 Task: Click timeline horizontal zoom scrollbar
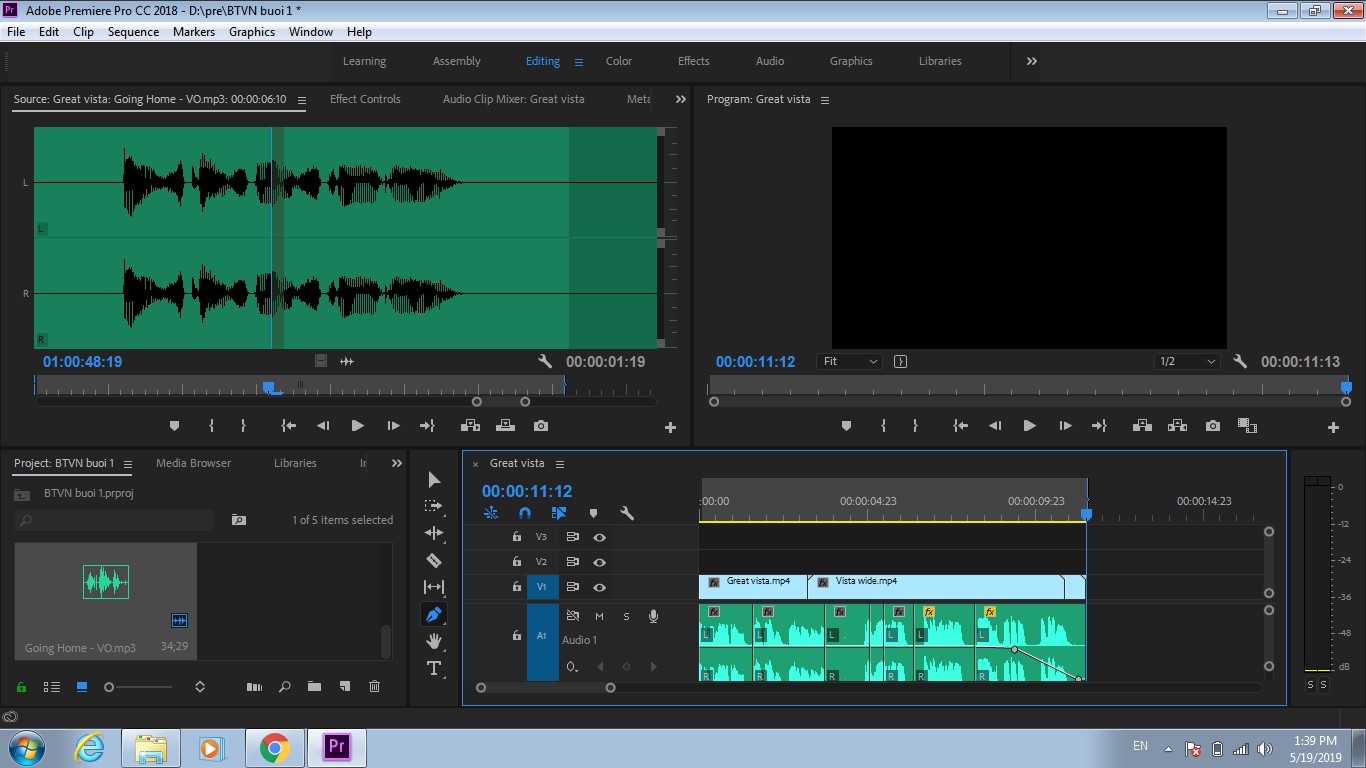(x=546, y=688)
